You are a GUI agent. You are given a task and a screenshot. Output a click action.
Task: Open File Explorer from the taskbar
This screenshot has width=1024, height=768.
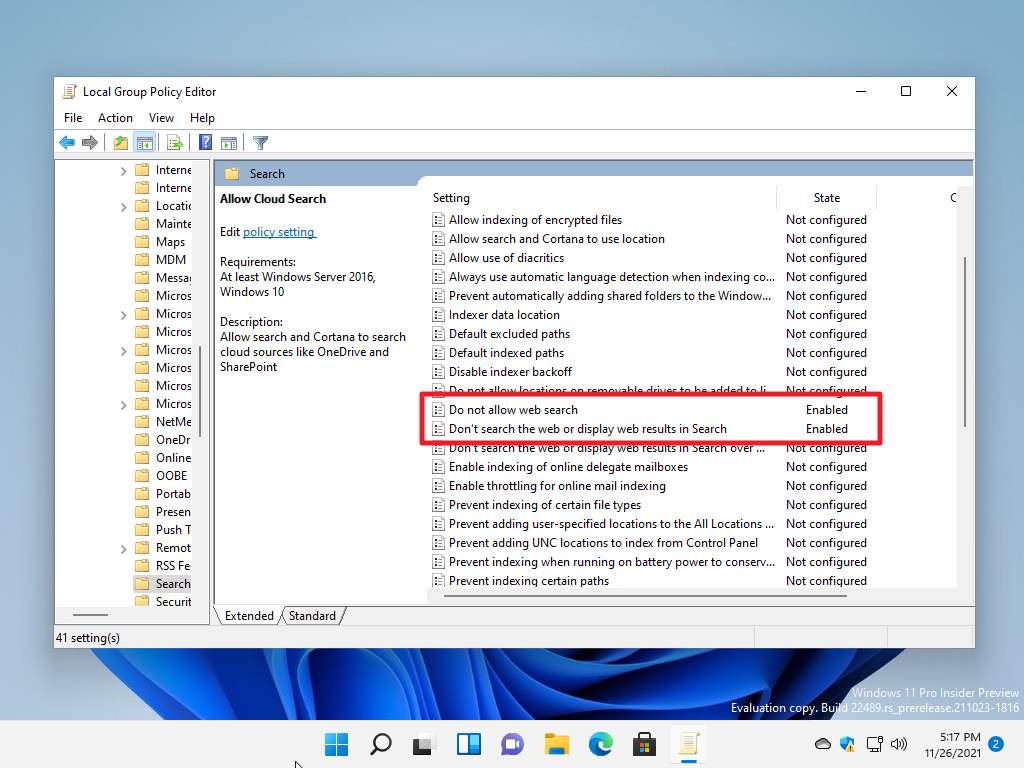point(557,744)
